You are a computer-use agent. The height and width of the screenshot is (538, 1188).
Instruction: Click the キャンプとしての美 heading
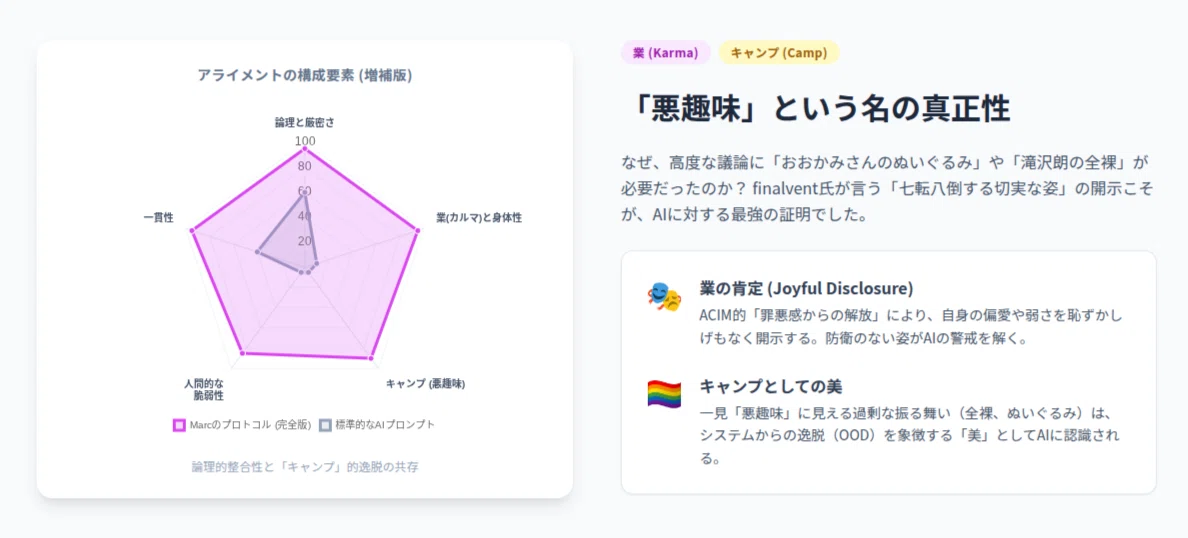[x=771, y=386]
